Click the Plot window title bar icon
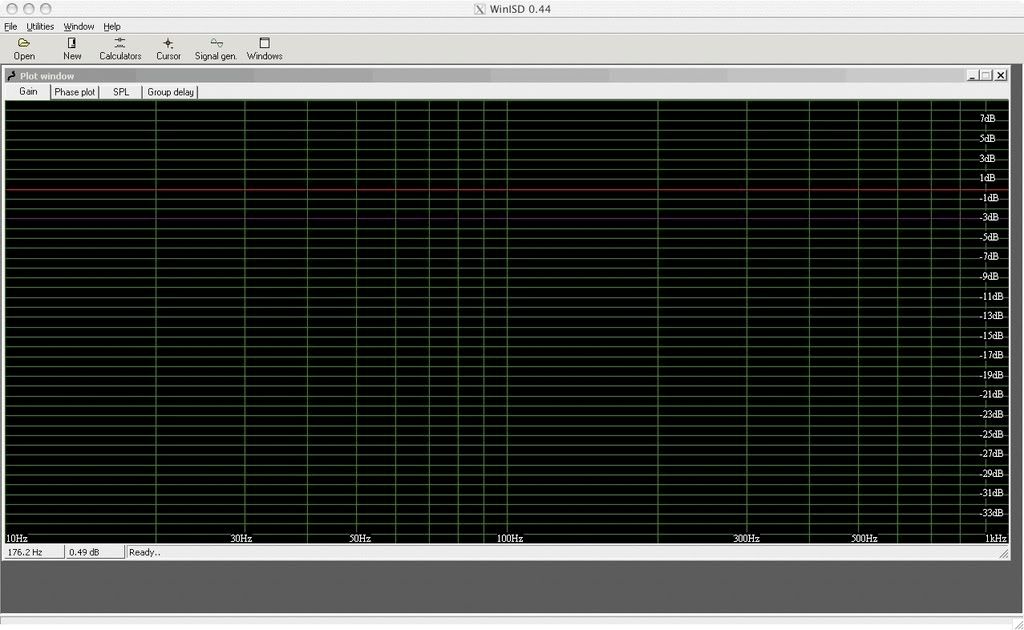 [11, 76]
